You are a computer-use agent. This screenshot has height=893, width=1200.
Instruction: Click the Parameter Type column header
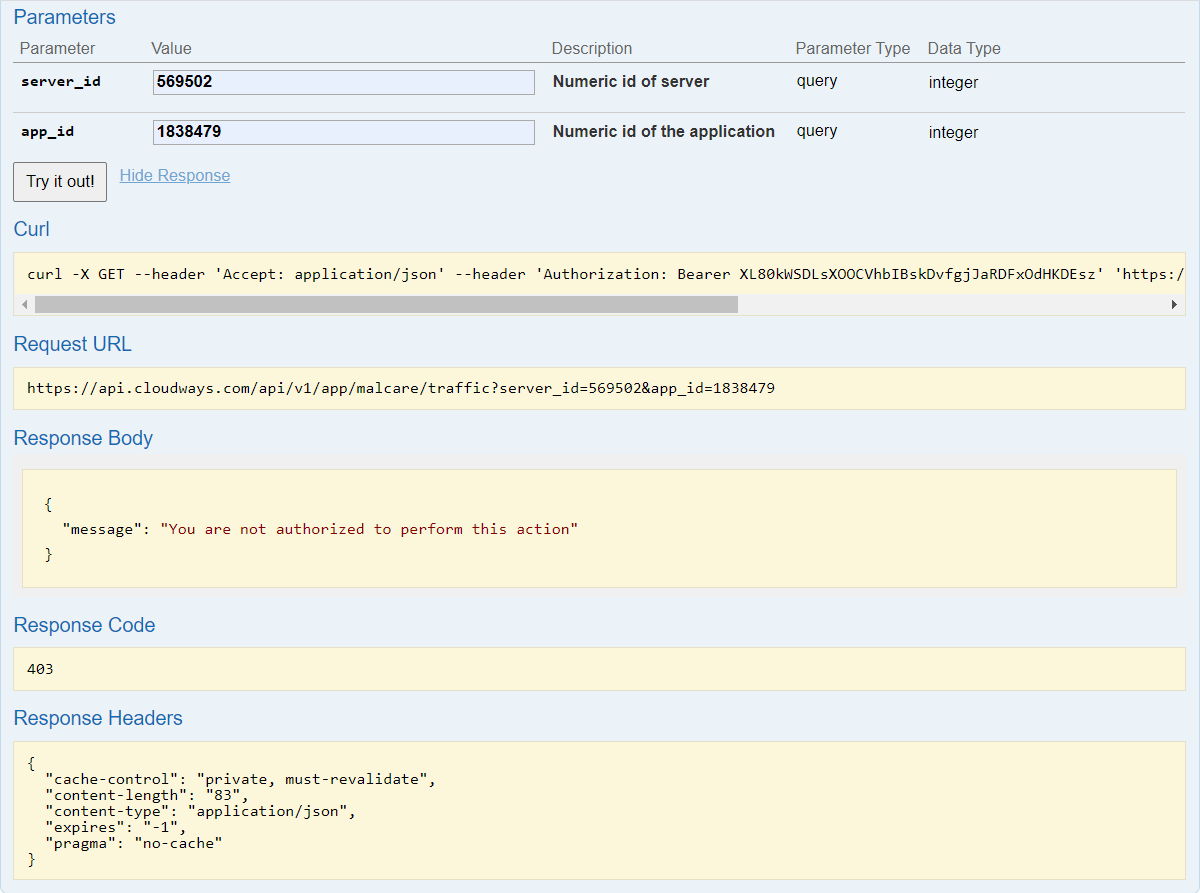pyautogui.click(x=852, y=49)
